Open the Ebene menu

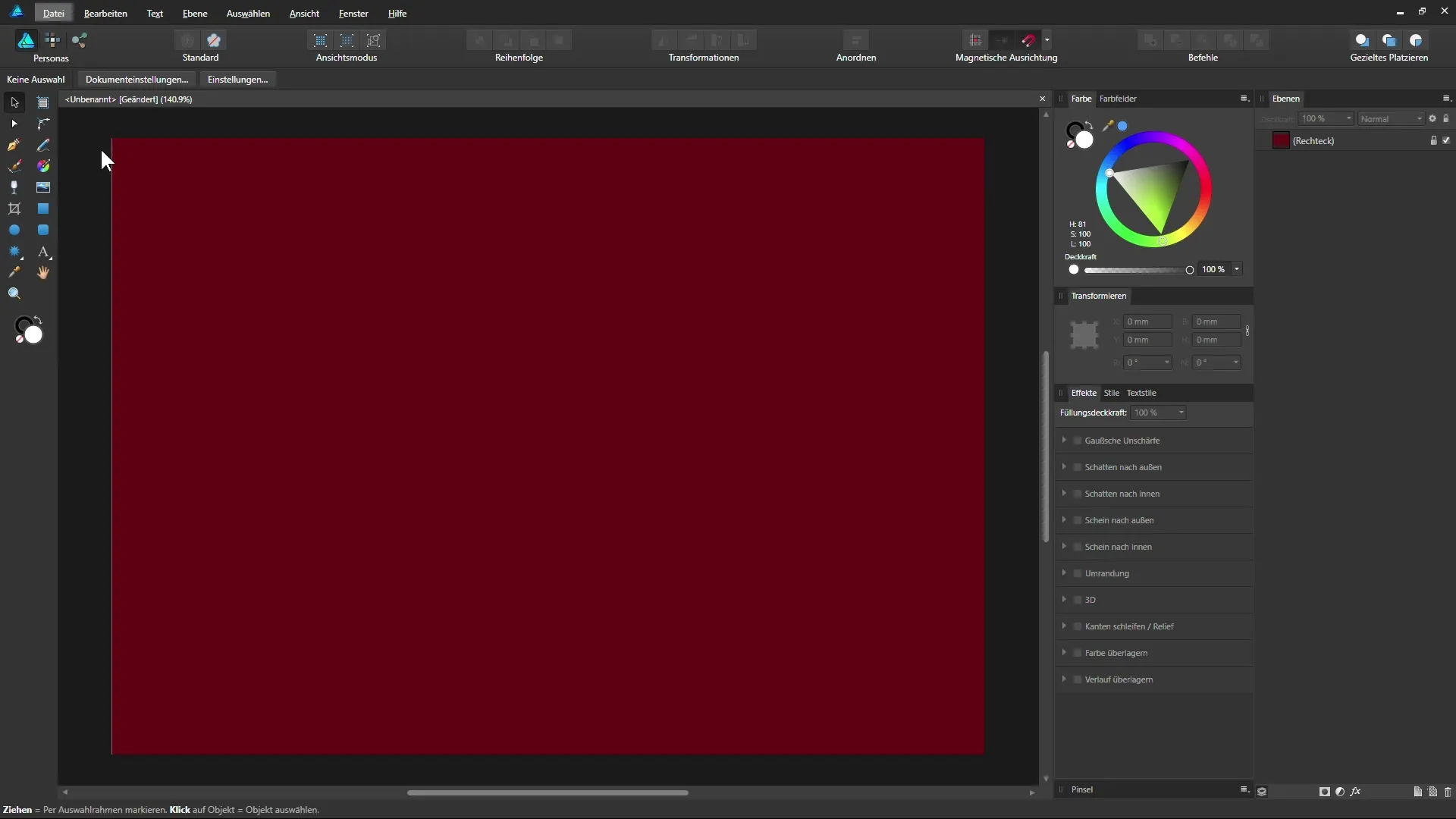(195, 14)
